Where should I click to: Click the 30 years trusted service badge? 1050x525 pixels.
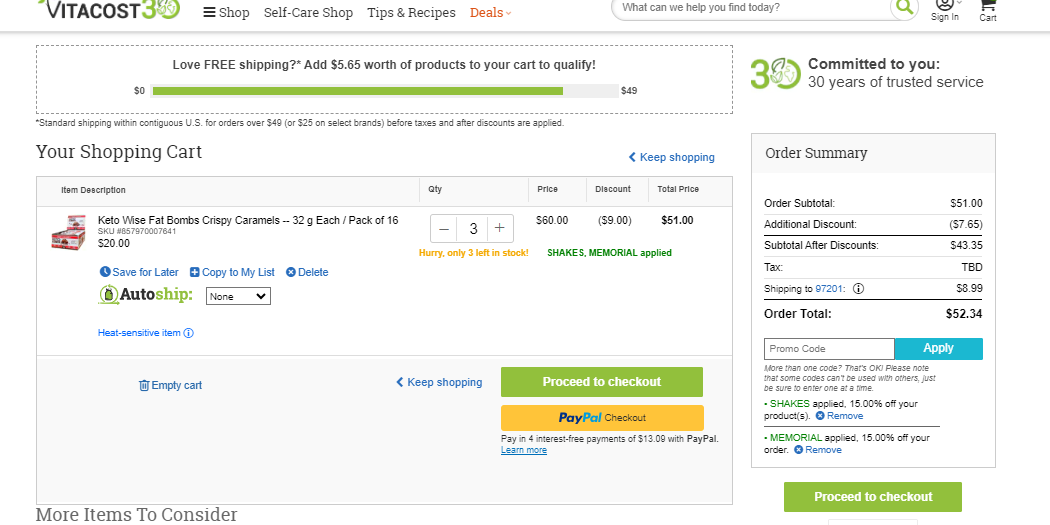click(x=867, y=73)
